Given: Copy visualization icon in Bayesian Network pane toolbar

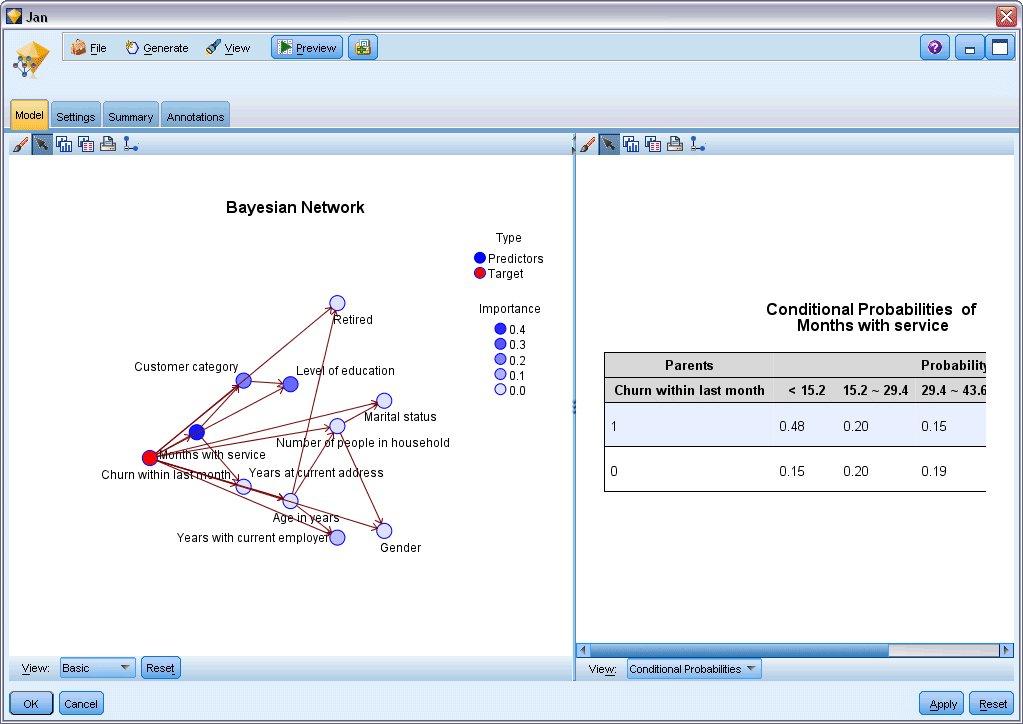Looking at the screenshot, I should (x=64, y=144).
